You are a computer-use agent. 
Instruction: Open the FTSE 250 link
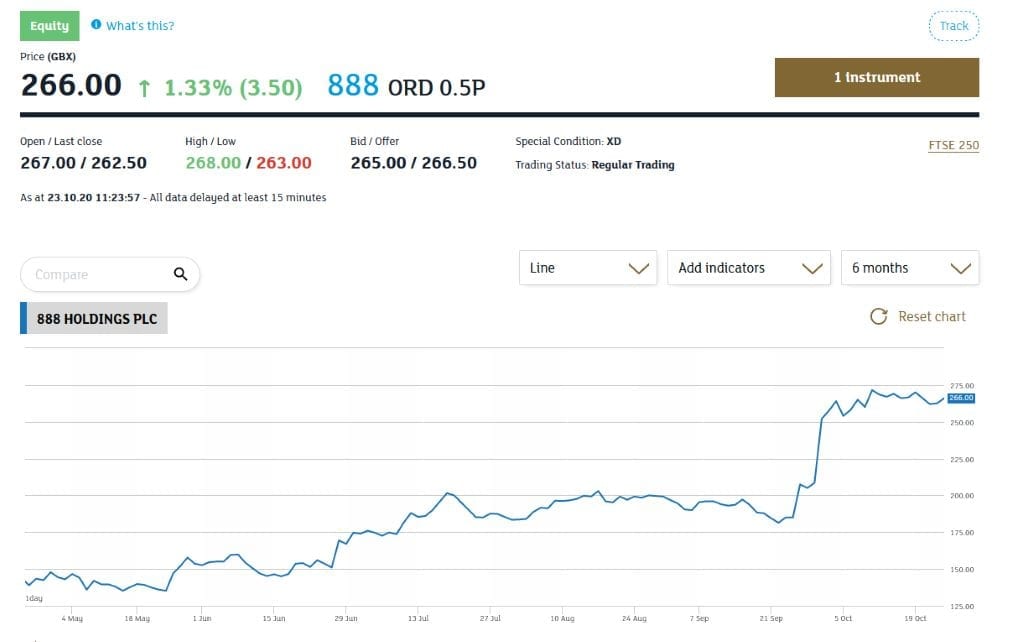[x=953, y=145]
